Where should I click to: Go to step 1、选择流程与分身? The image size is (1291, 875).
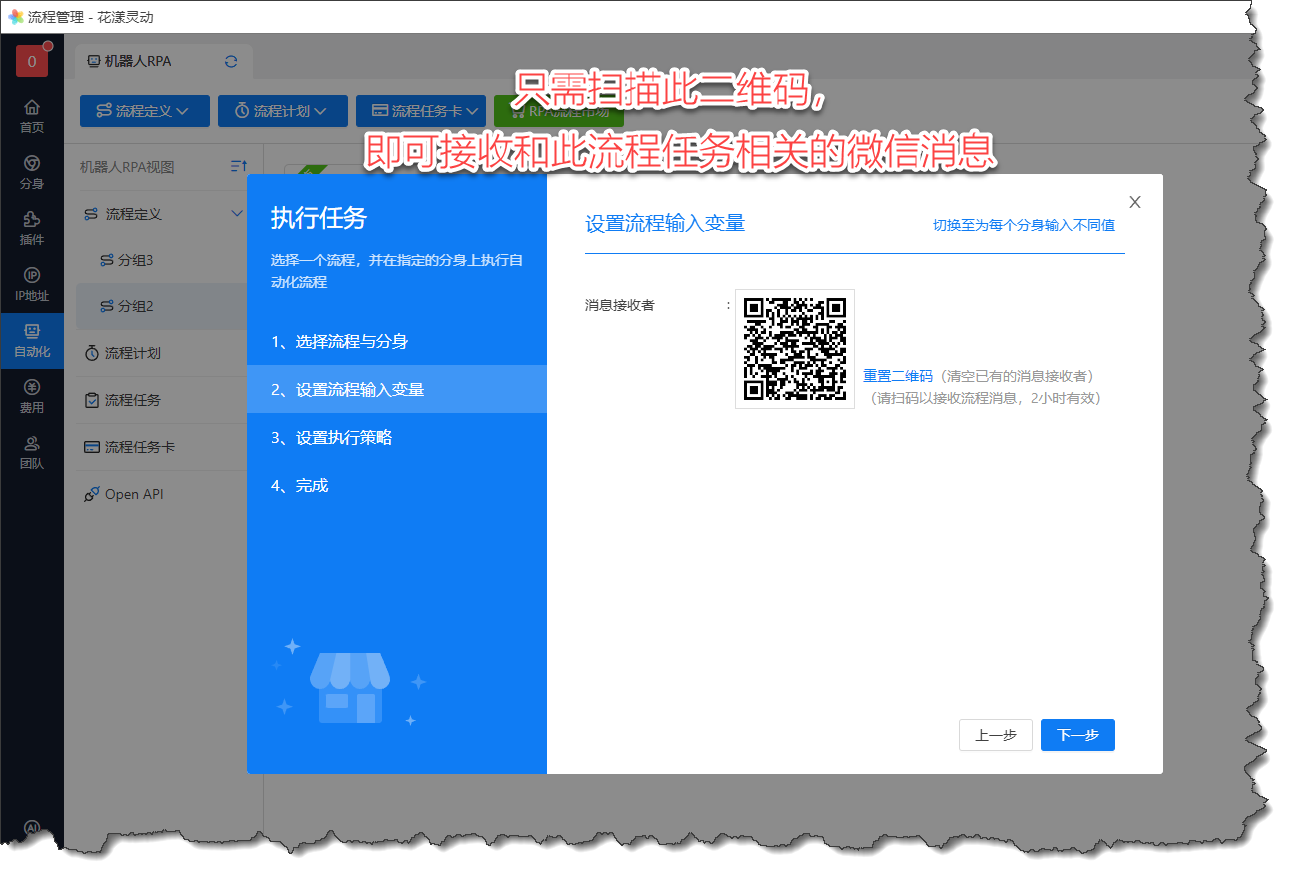pos(397,341)
